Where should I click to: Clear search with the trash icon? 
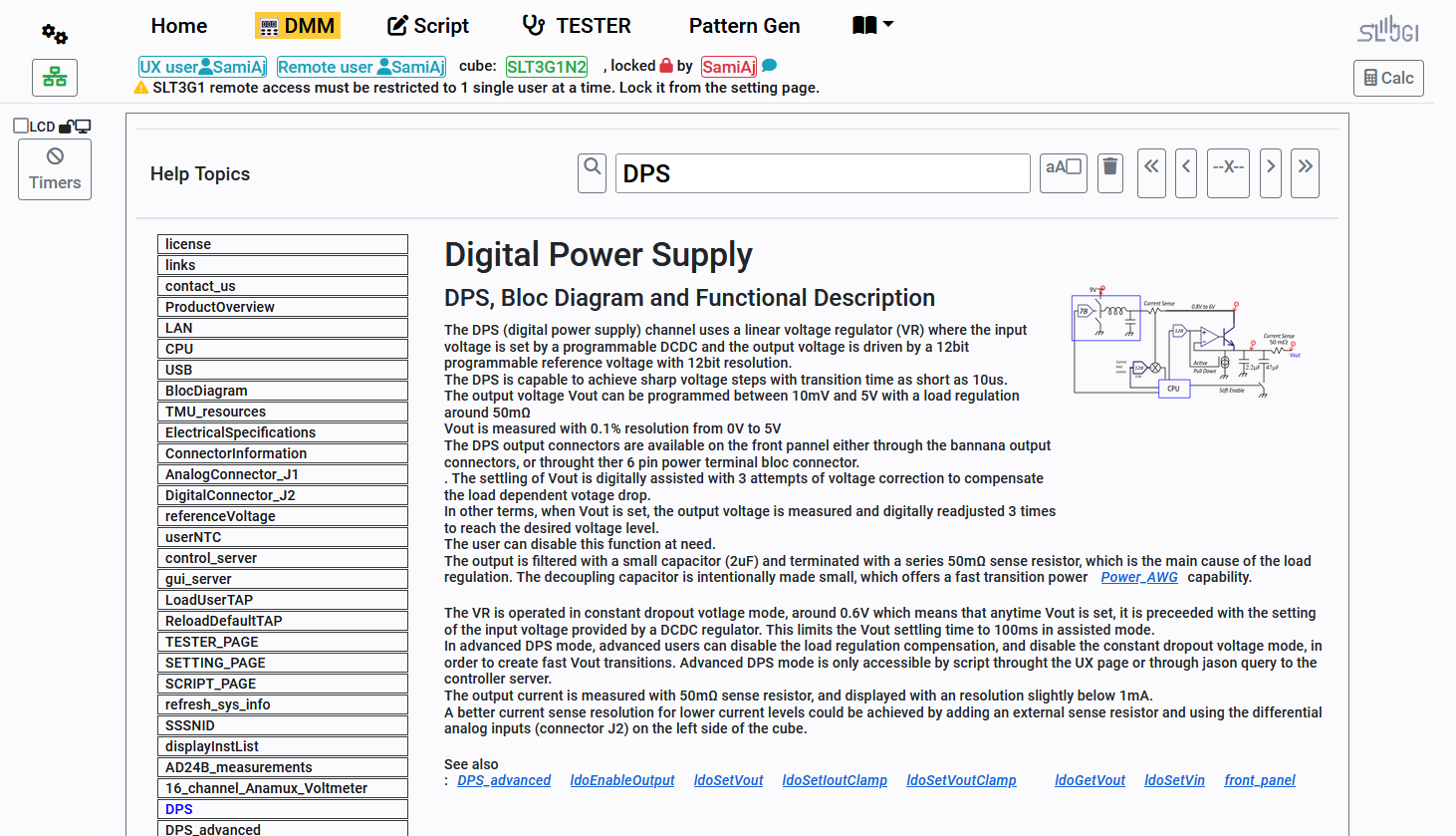point(1110,172)
